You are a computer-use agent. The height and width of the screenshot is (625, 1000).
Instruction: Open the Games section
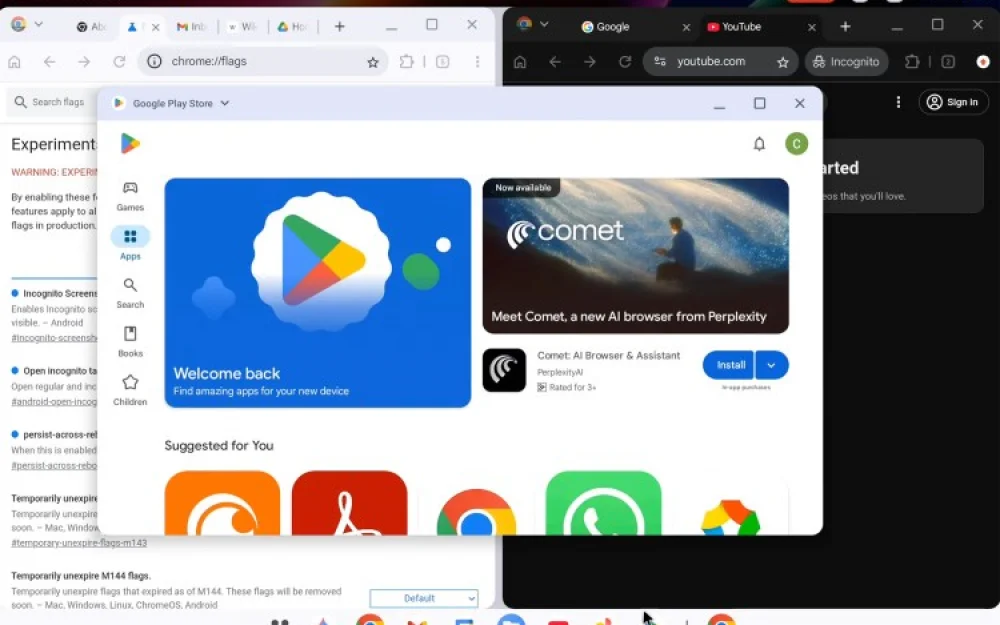click(130, 196)
